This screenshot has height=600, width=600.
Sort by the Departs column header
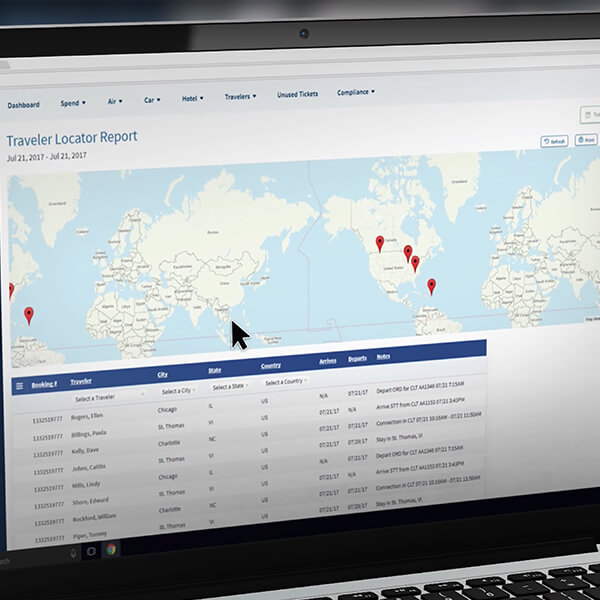[x=357, y=359]
